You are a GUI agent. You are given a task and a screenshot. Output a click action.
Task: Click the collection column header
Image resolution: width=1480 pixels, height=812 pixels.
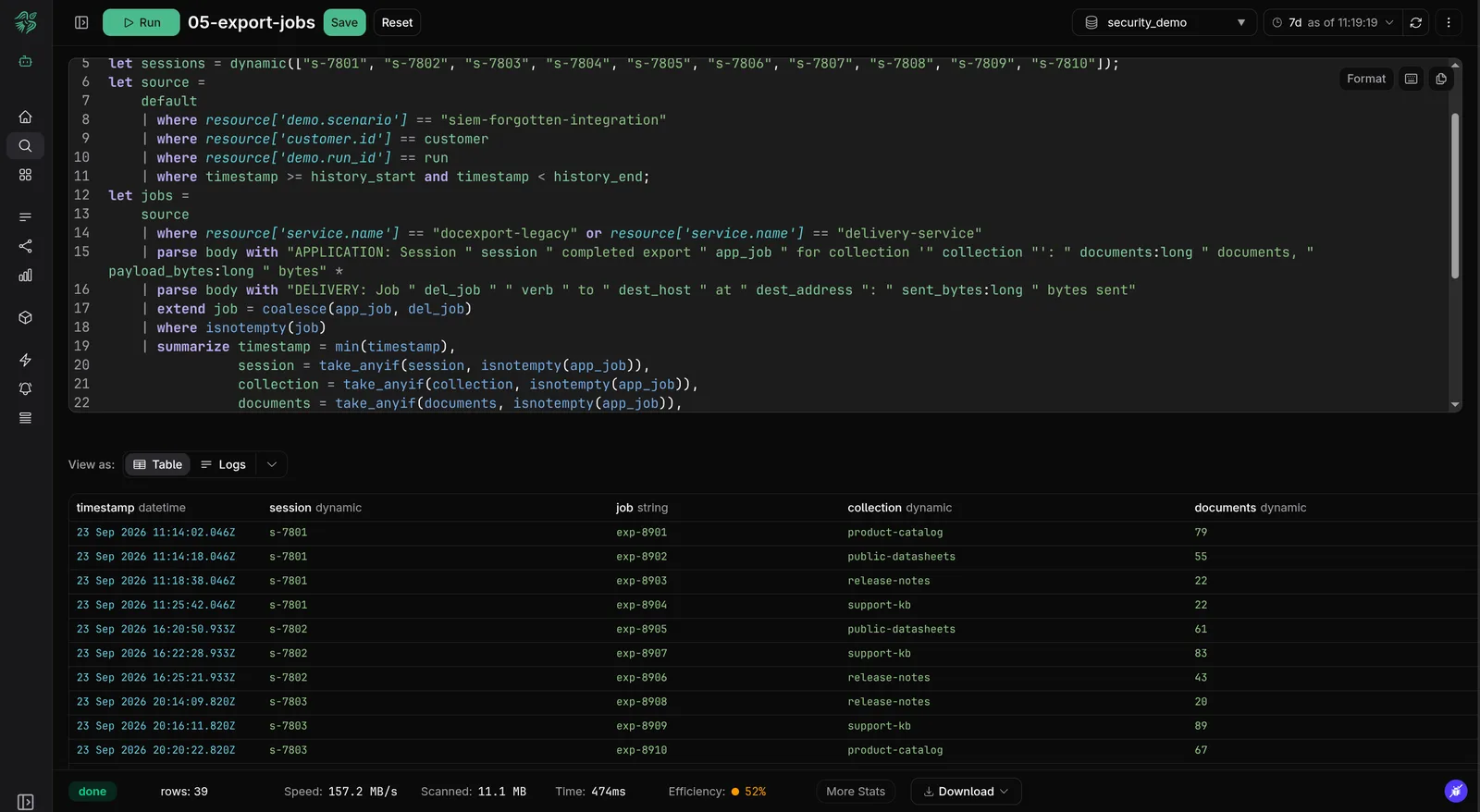[900, 508]
